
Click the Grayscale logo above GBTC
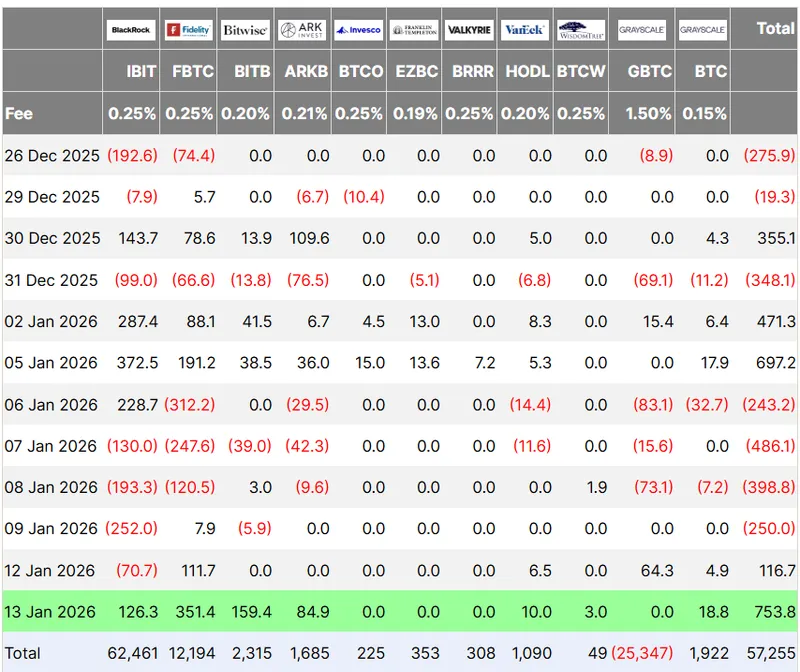click(644, 30)
